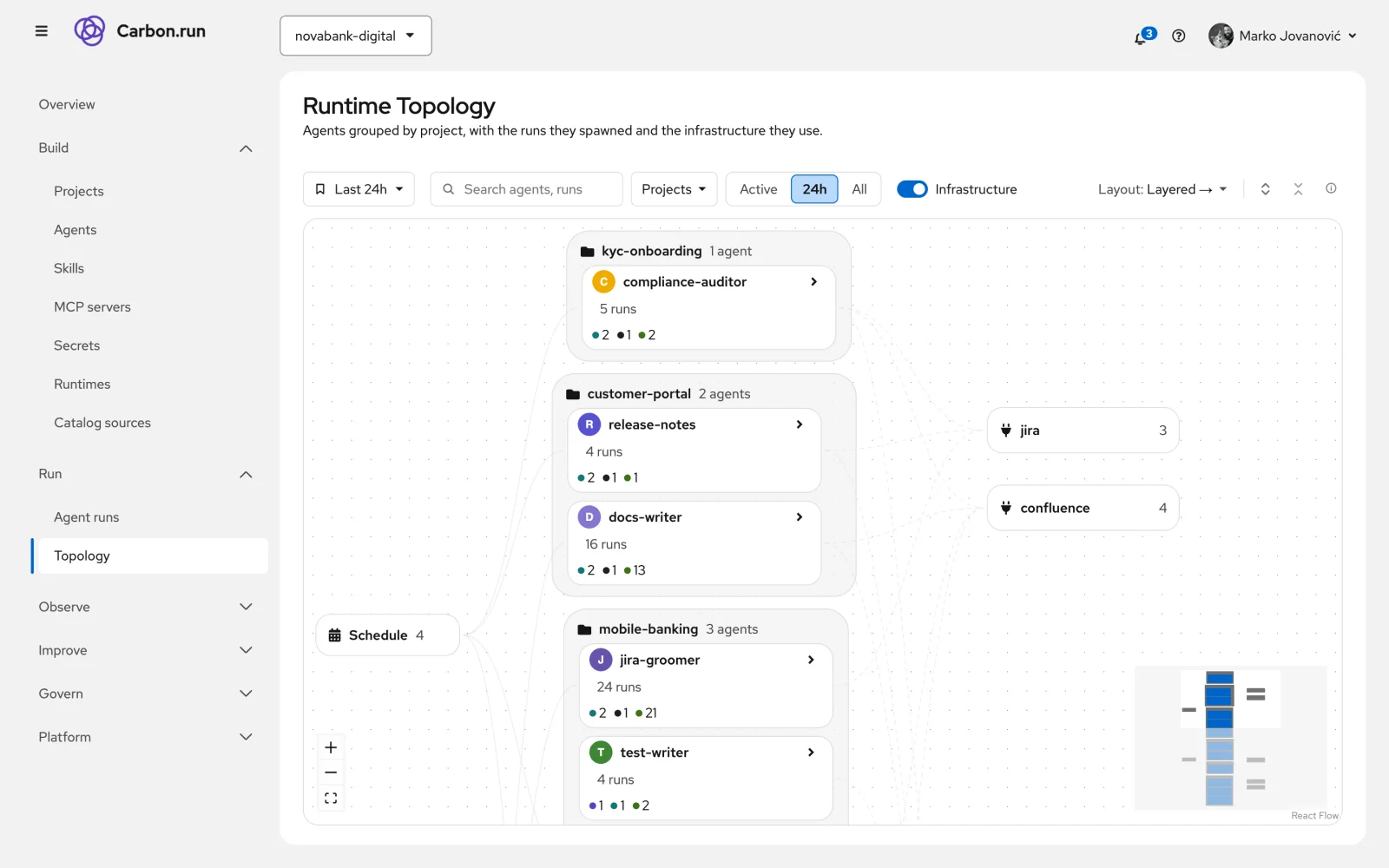Open the novabank-digital workspace dropdown

356,36
